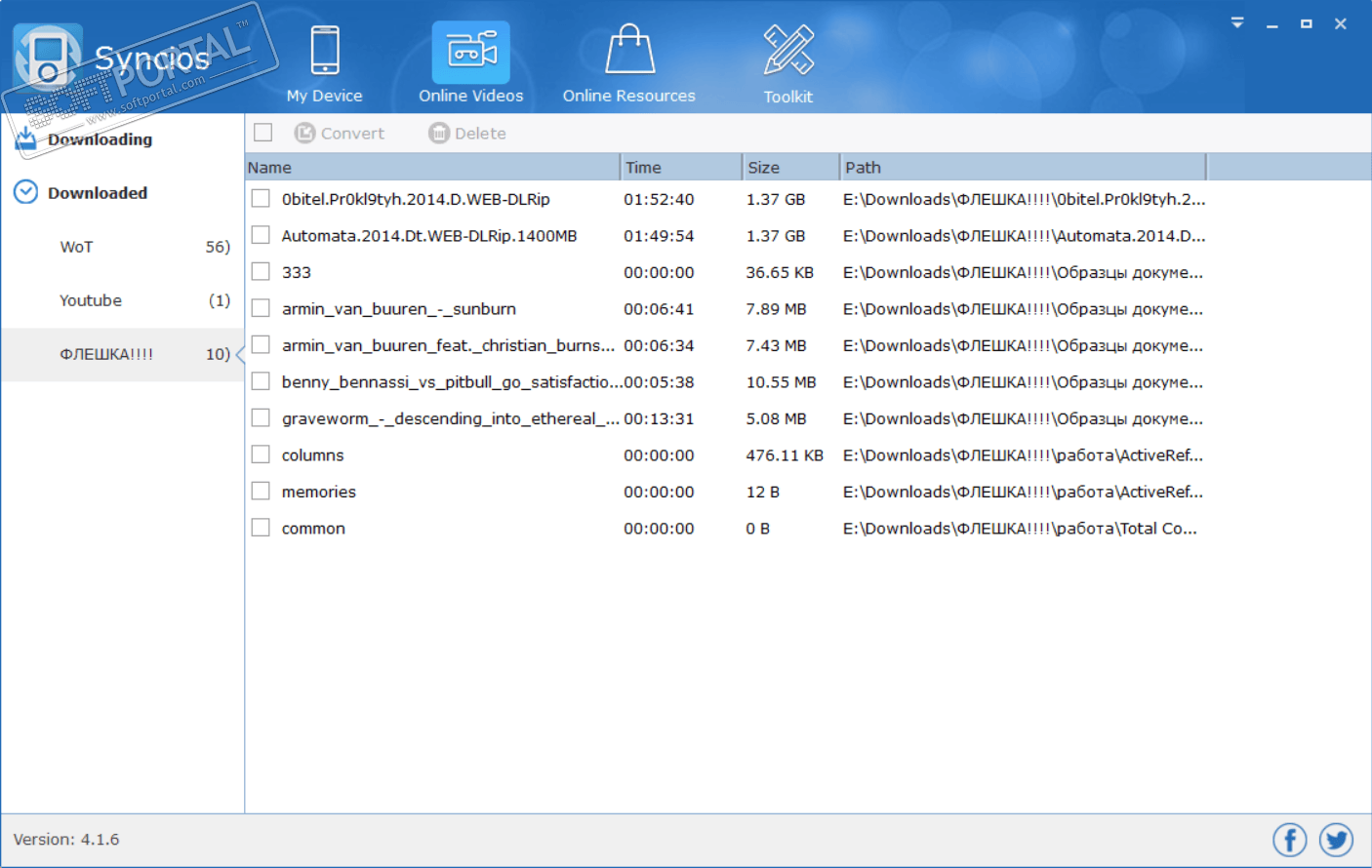Screen dimensions: 1372x868
Task: Switch to Online Videos
Action: coord(471,63)
